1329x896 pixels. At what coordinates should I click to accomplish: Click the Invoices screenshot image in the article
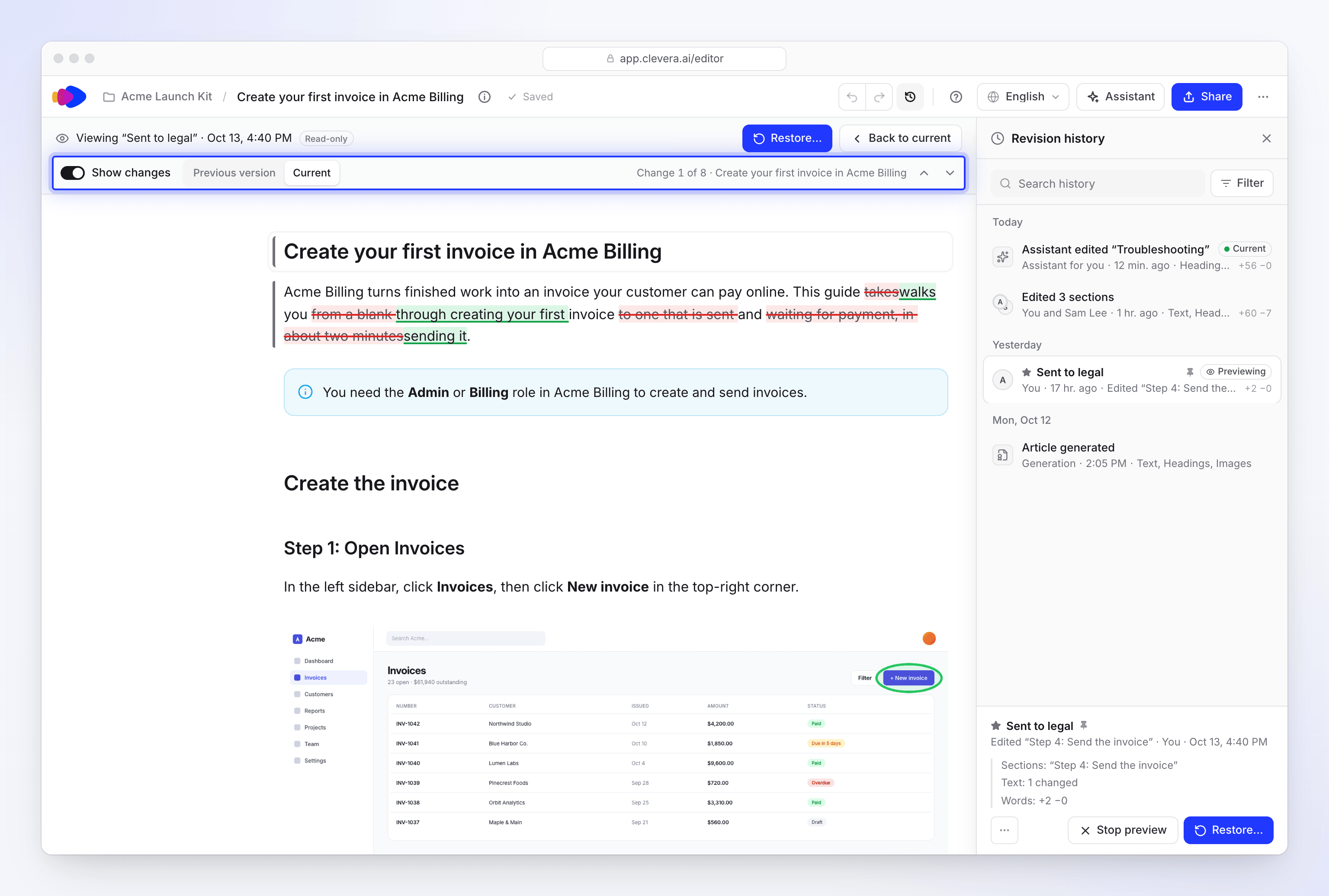(616, 740)
